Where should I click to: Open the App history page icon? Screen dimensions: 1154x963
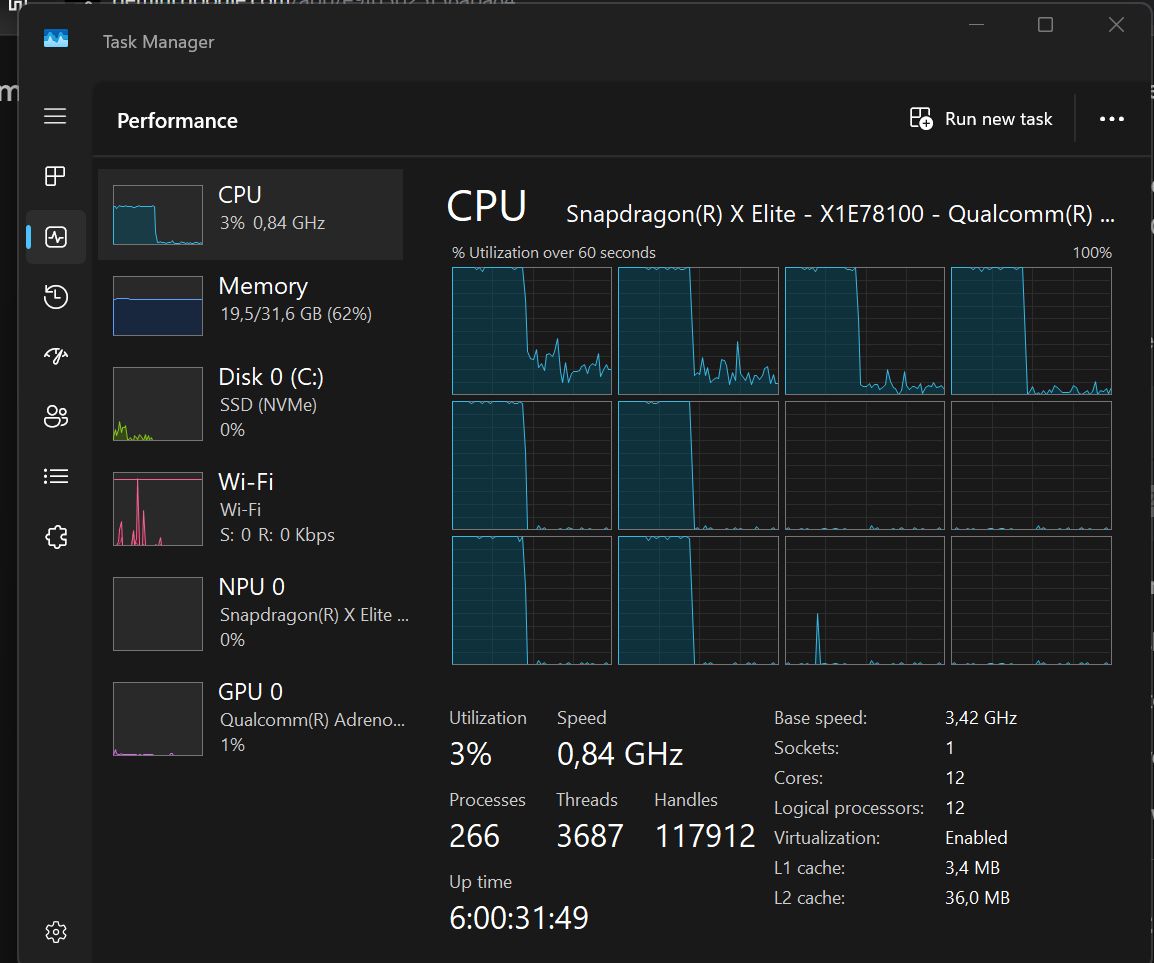click(x=56, y=297)
